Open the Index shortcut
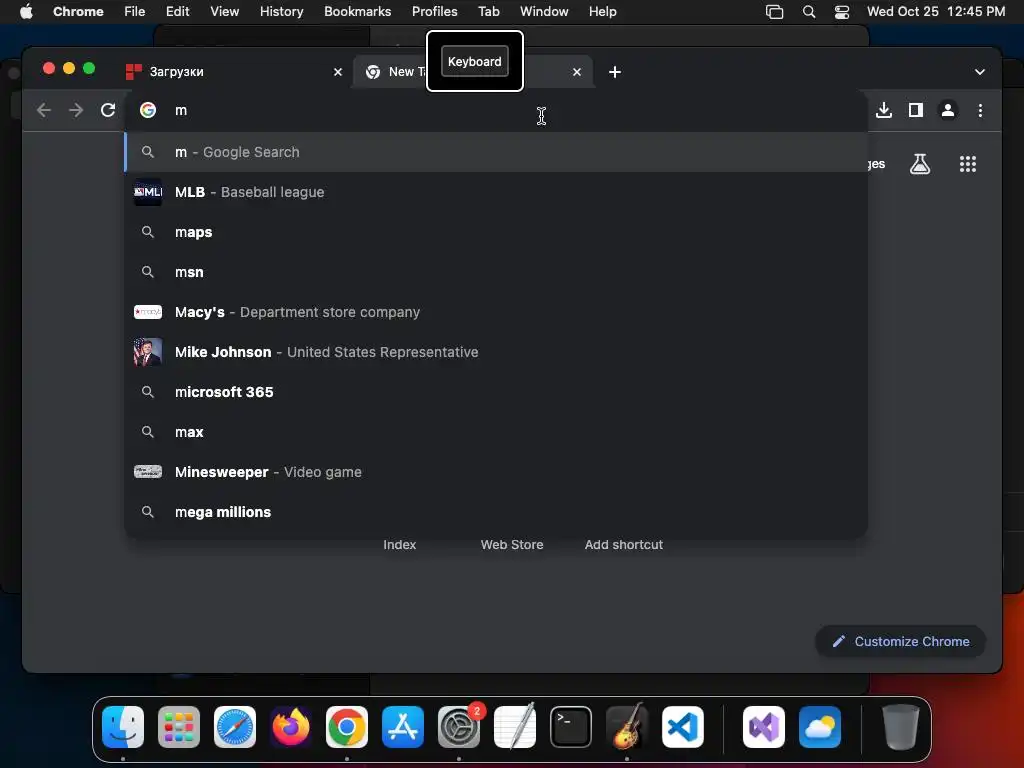Screen dimensions: 1024x768 [400, 545]
